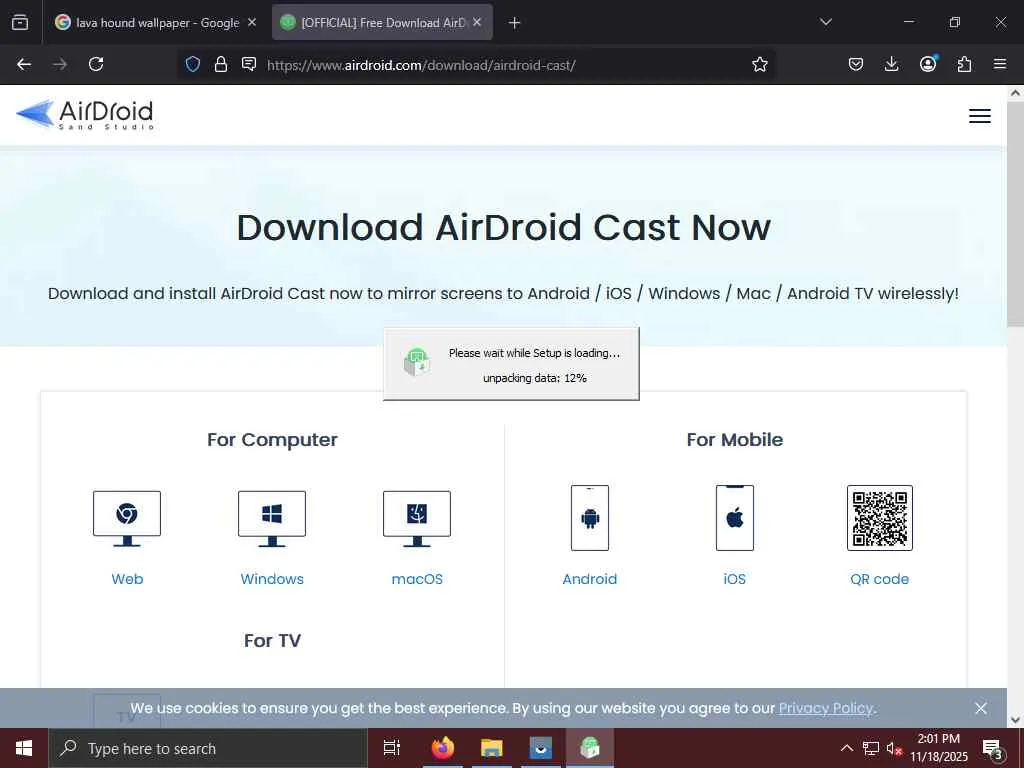Open a new browser tab
The image size is (1024, 768).
(x=514, y=23)
